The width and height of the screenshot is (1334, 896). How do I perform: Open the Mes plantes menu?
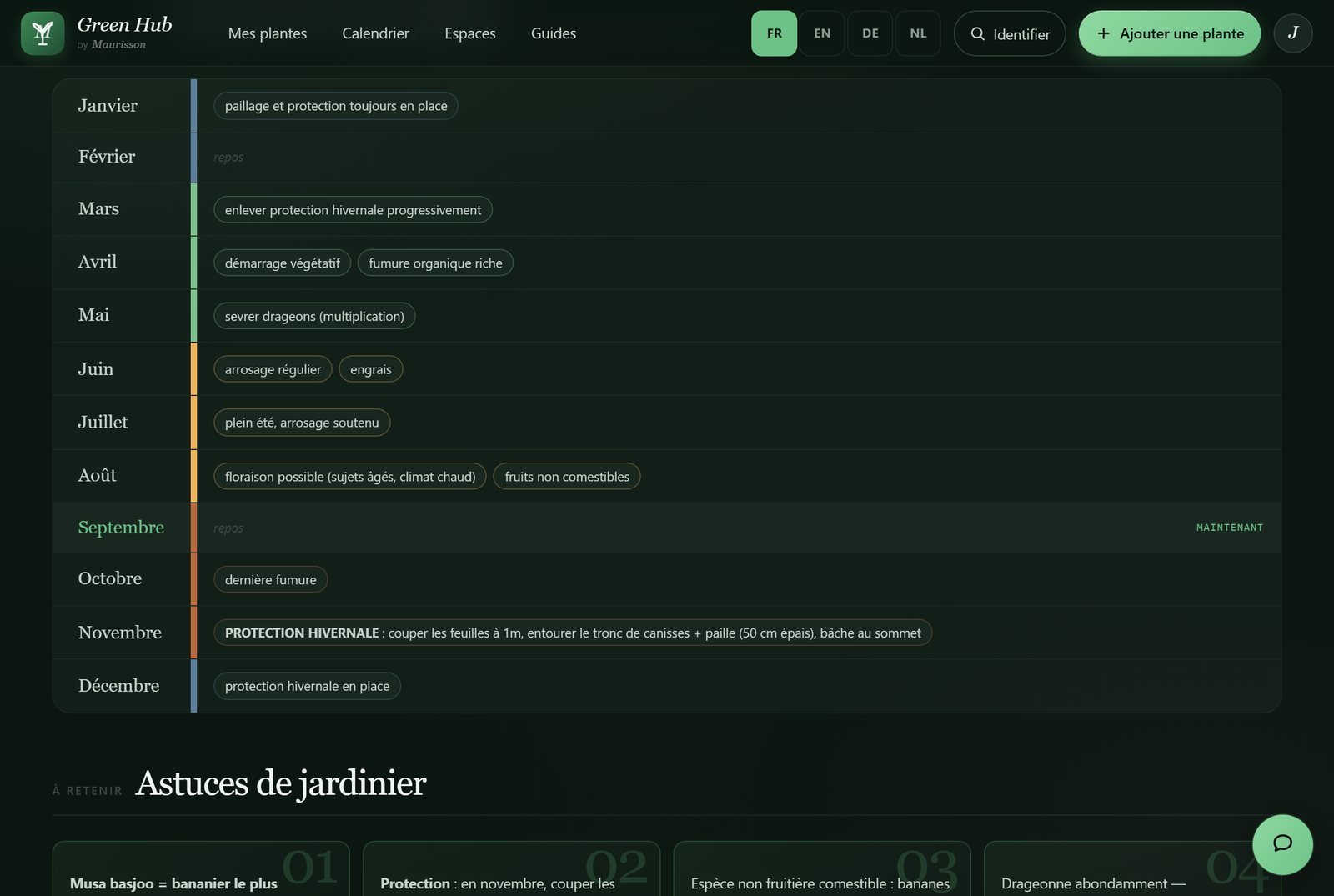(x=268, y=33)
